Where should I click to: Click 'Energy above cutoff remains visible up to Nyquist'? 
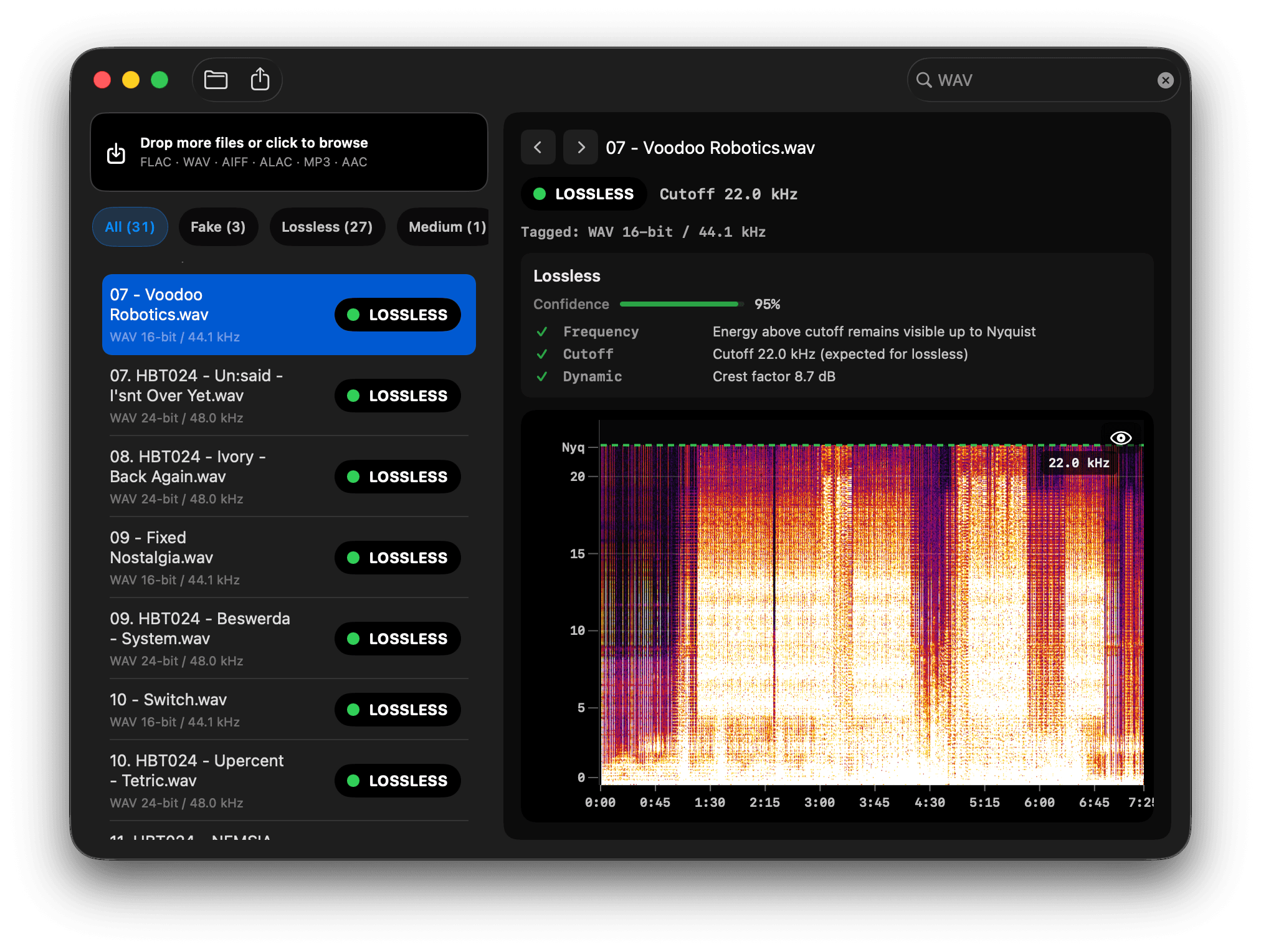874,331
